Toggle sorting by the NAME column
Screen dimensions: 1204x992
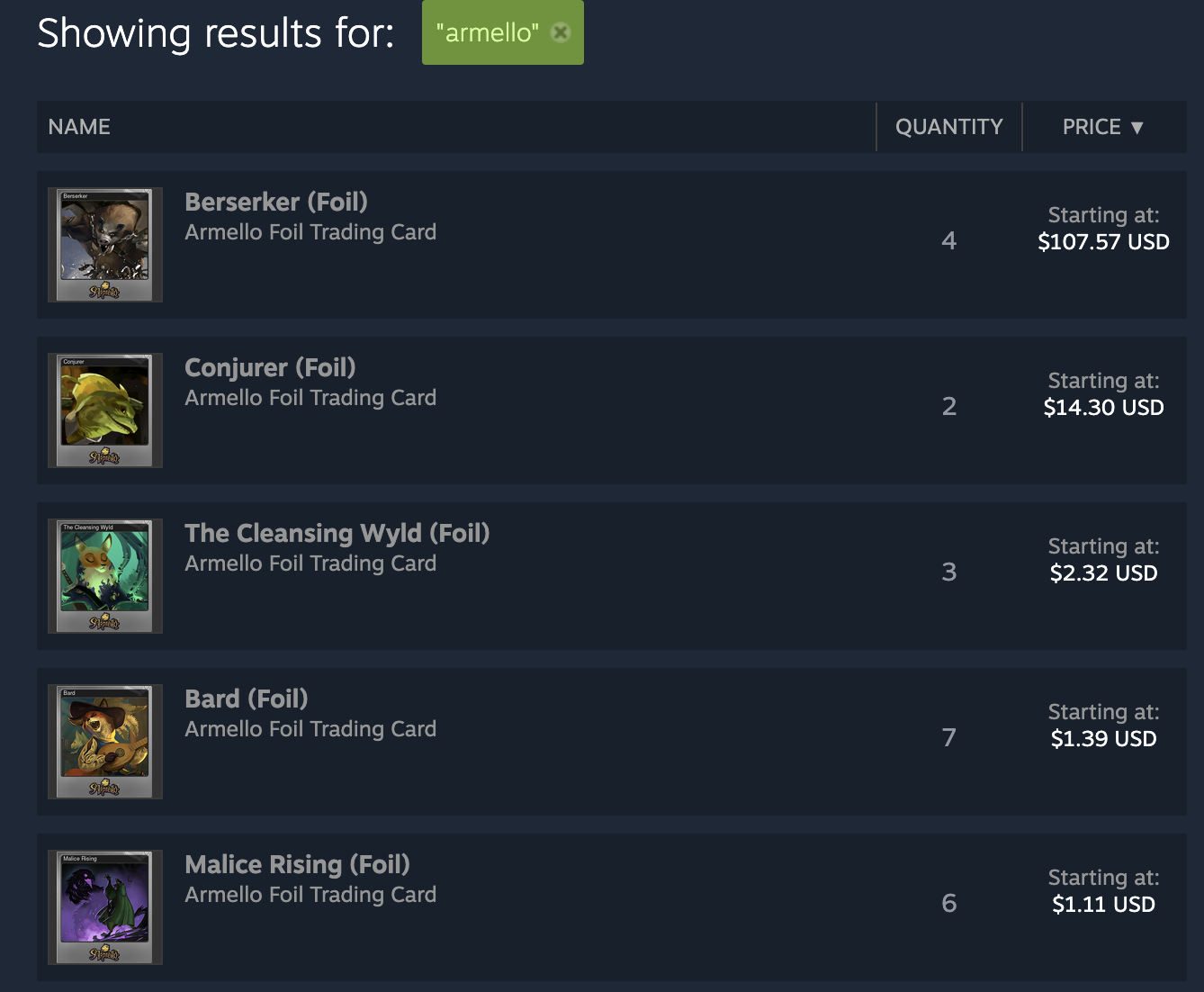coord(78,127)
